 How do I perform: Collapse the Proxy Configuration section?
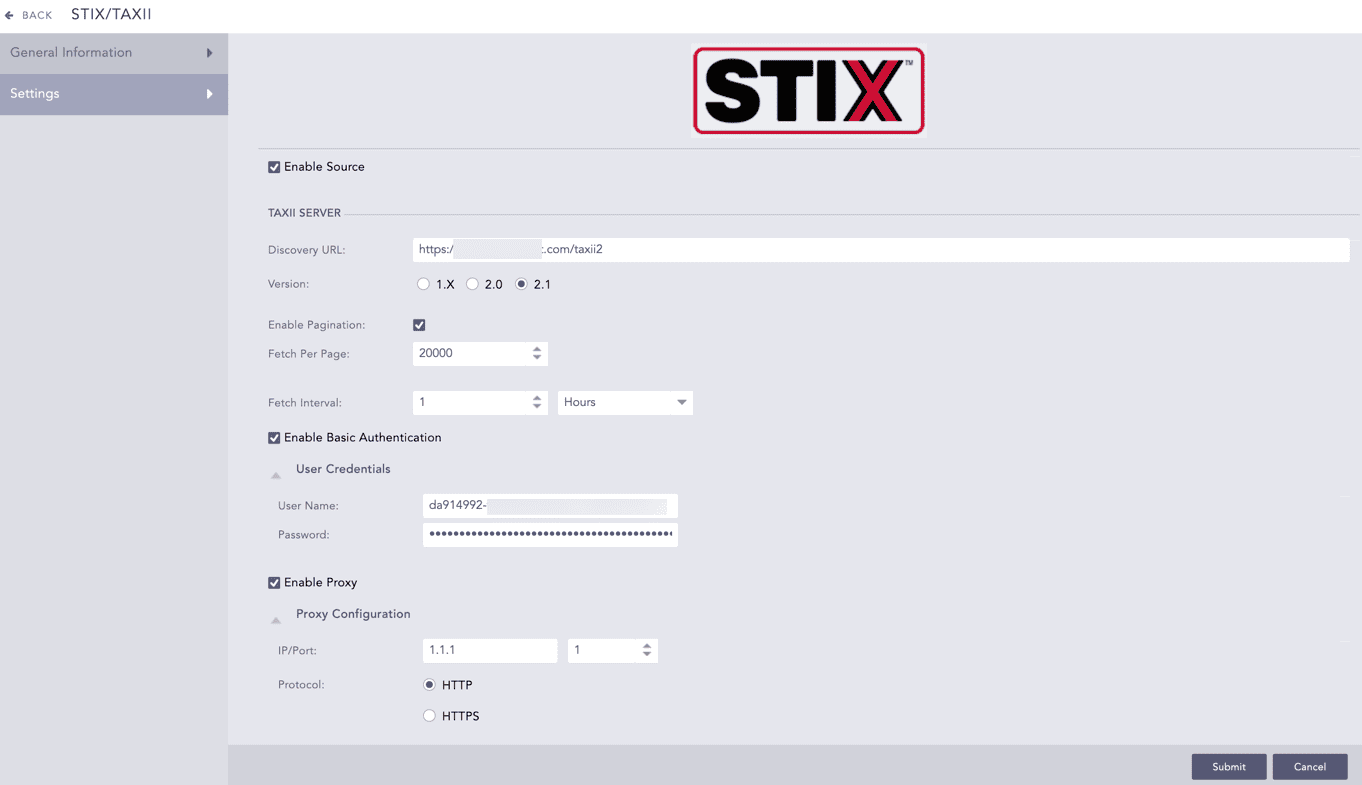(x=276, y=618)
